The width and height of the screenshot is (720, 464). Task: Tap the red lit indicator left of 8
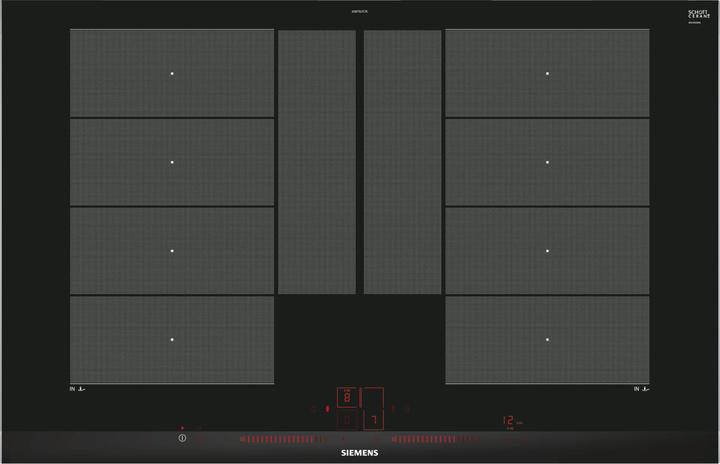(x=327, y=409)
